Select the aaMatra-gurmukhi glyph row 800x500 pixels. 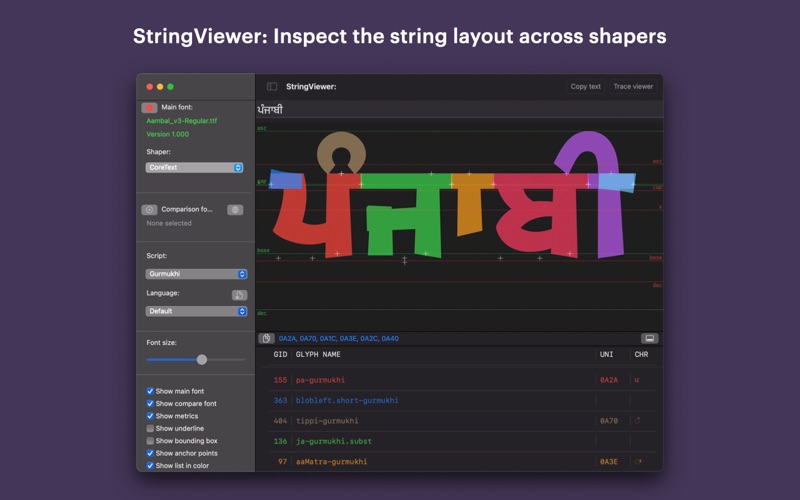[462, 462]
